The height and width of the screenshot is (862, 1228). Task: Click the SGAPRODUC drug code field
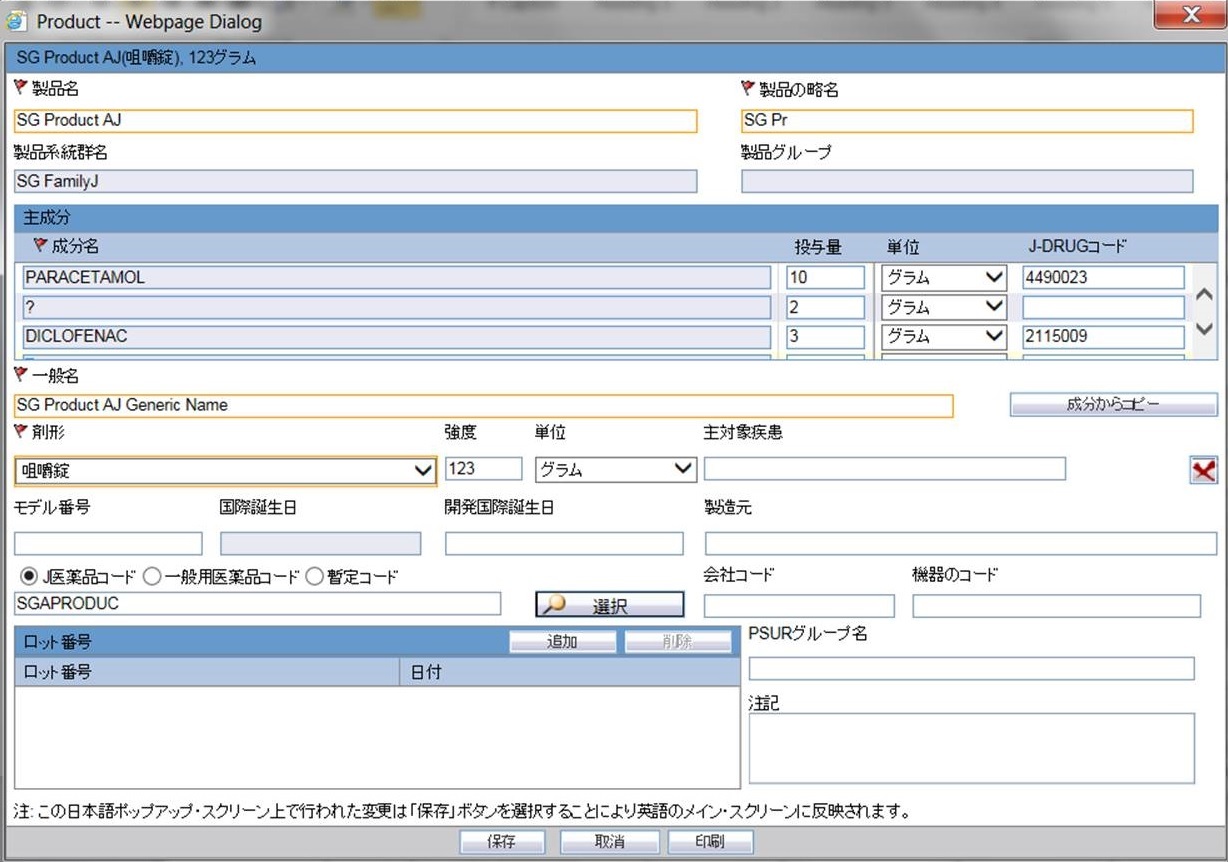257,603
